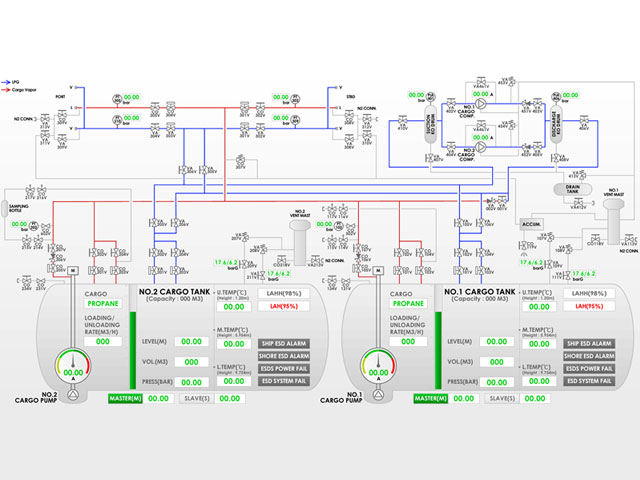The width and height of the screenshot is (640, 480).
Task: Toggle MASTER(M) for NO.2 cargo tank
Action: [125, 398]
